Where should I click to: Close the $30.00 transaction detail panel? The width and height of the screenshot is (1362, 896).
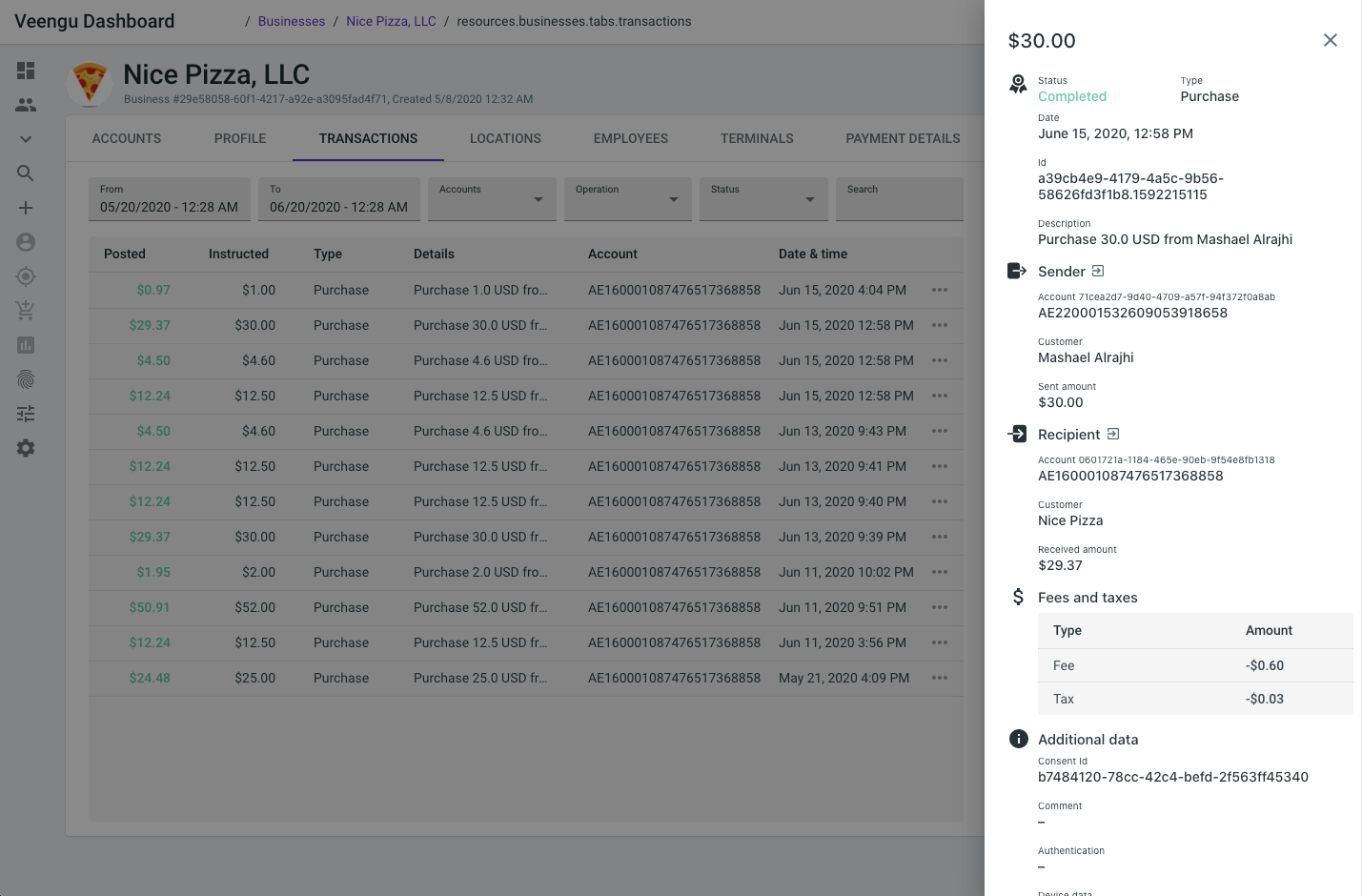pos(1331,40)
